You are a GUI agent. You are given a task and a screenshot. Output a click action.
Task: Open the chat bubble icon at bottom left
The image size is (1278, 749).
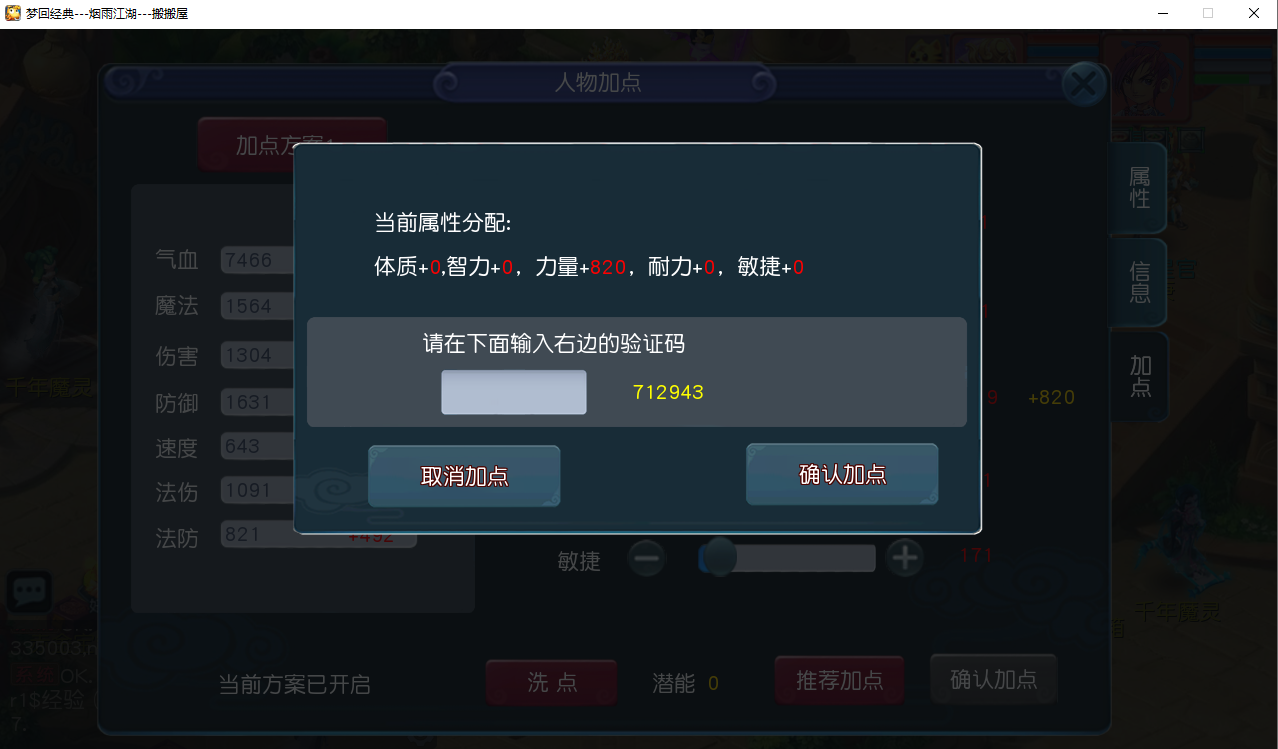tap(29, 592)
